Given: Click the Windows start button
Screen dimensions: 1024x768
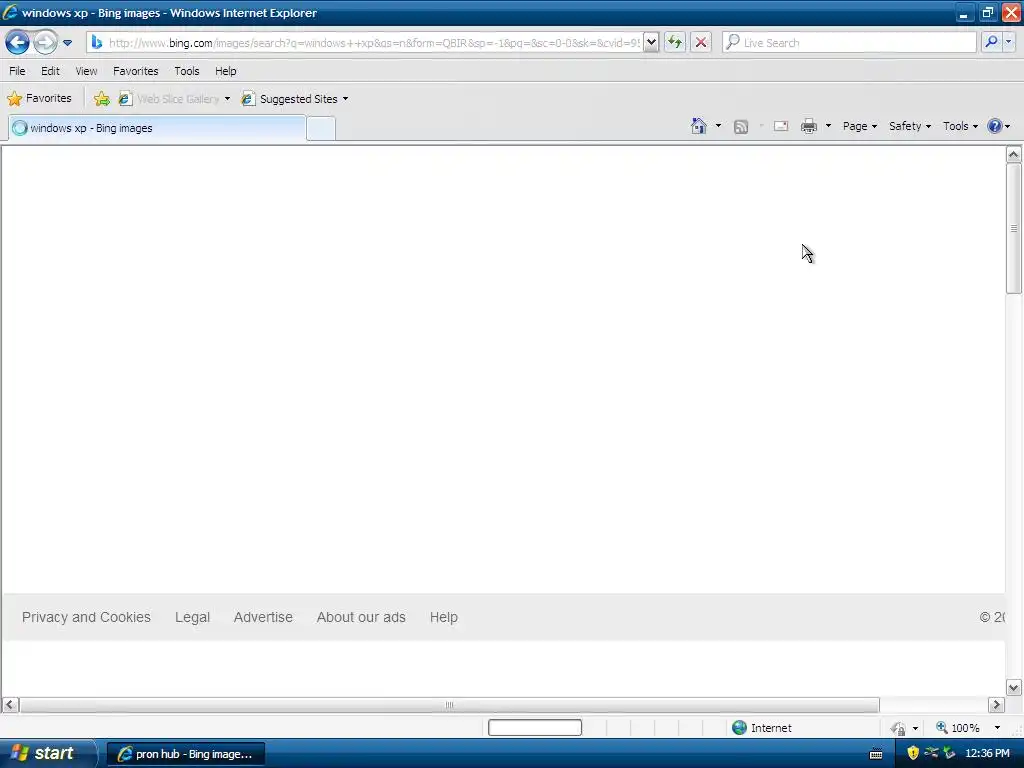Looking at the screenshot, I should pos(47,754).
